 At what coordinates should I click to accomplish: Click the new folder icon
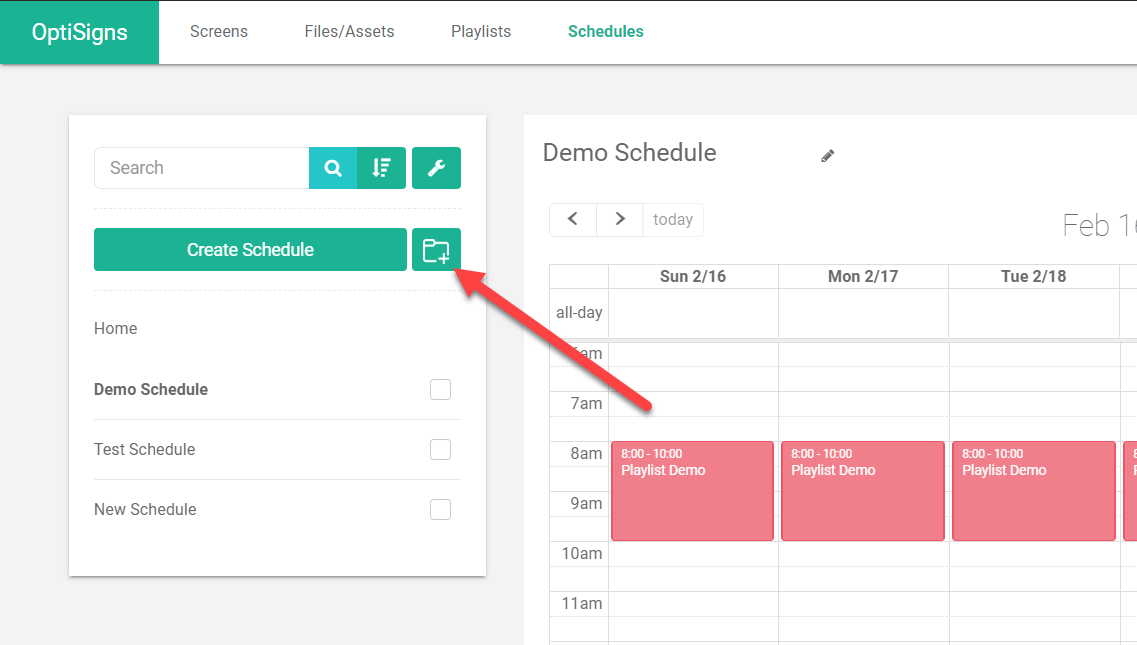point(436,250)
